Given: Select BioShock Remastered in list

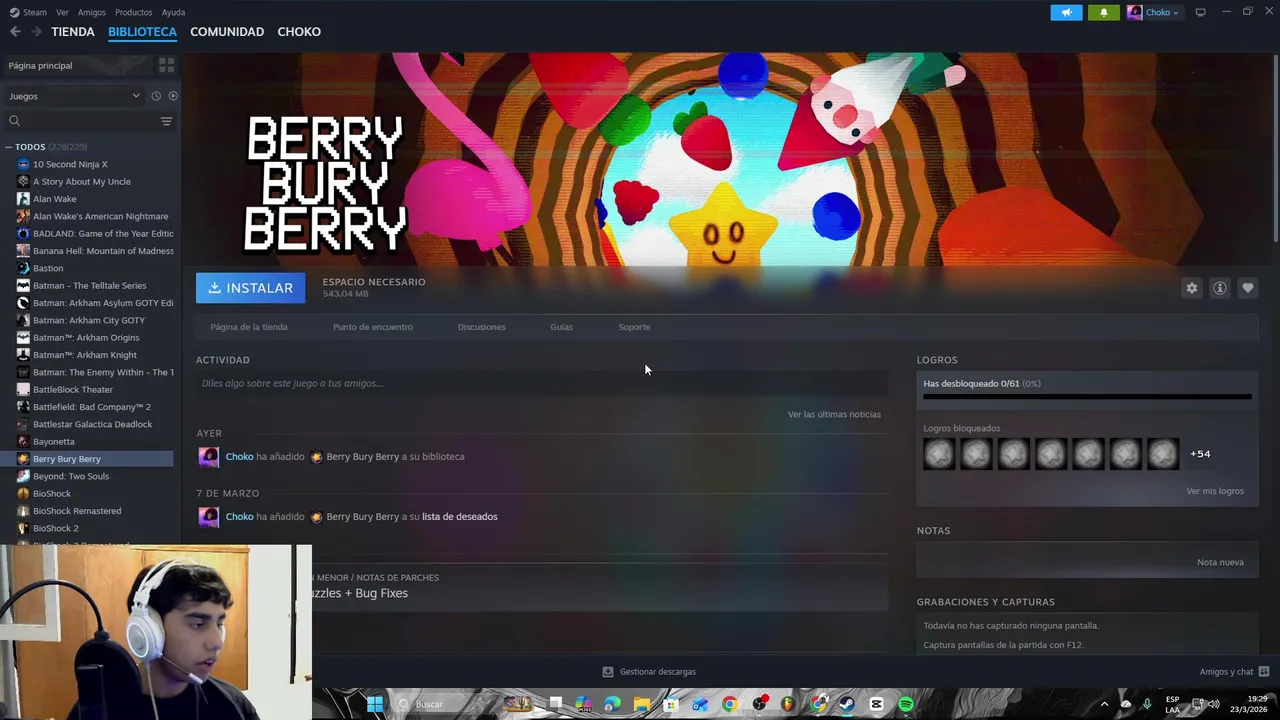Looking at the screenshot, I should [90, 511].
